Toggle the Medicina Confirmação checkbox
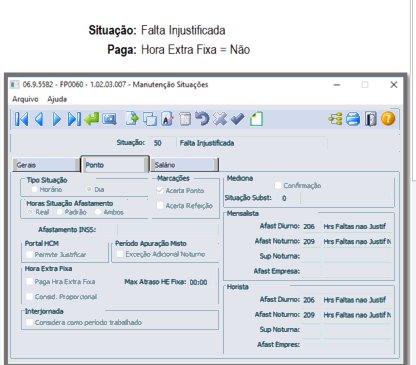This screenshot has height=365, width=416. pos(278,185)
